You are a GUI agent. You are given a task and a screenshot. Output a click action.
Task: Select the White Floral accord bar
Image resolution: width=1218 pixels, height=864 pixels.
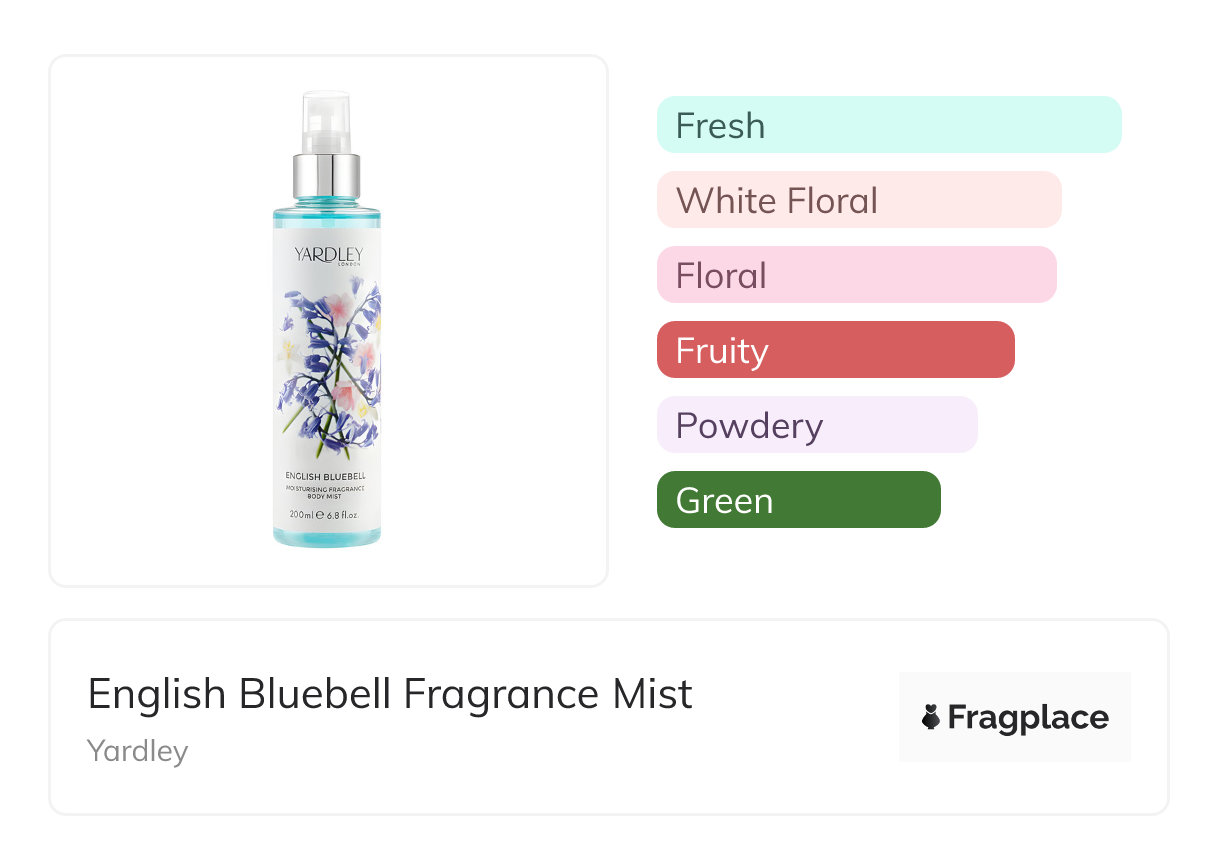pyautogui.click(x=858, y=200)
